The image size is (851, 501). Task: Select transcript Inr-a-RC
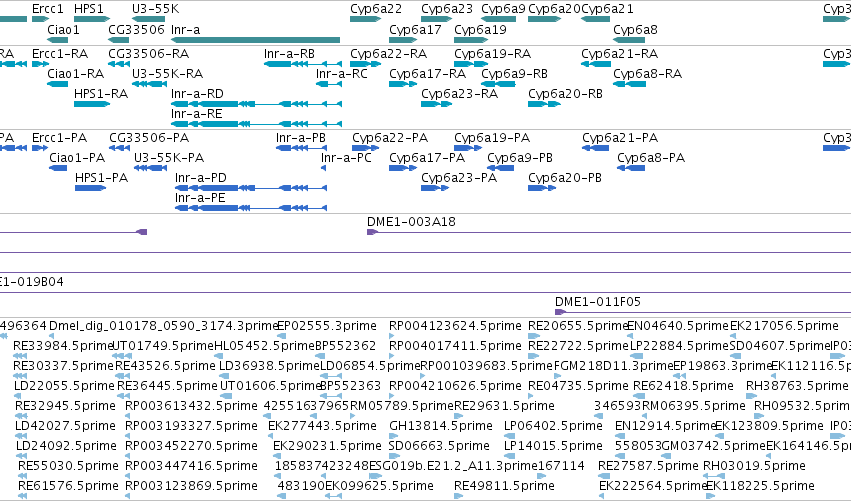[341, 73]
